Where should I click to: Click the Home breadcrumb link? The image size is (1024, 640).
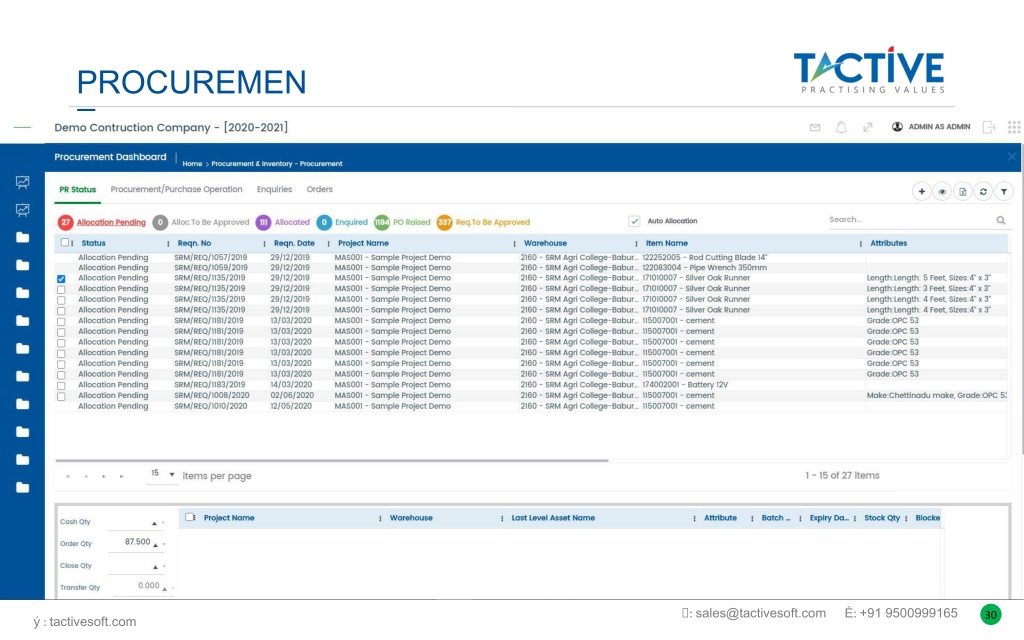click(192, 164)
